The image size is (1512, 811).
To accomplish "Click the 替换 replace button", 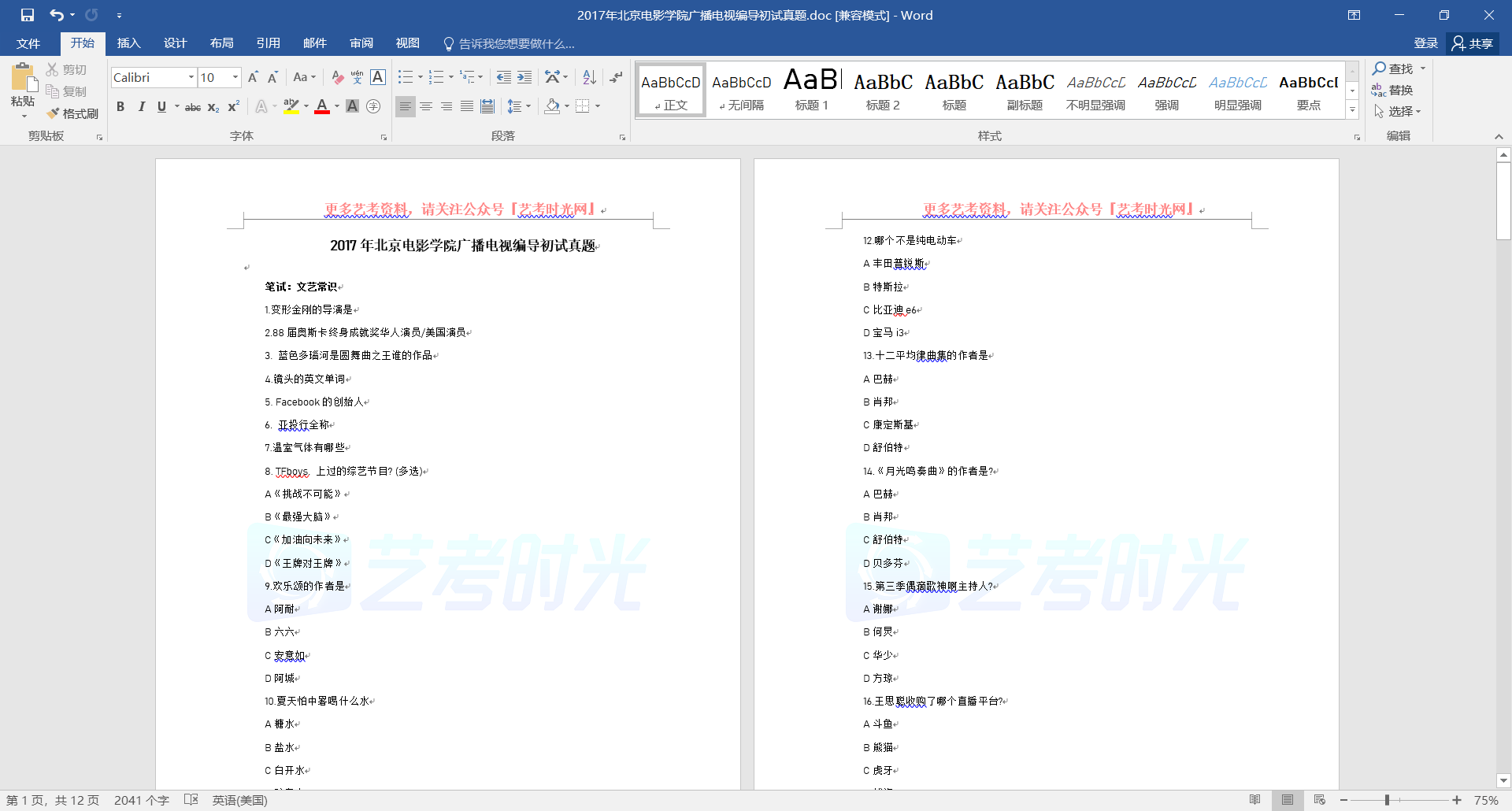I will 1392,90.
